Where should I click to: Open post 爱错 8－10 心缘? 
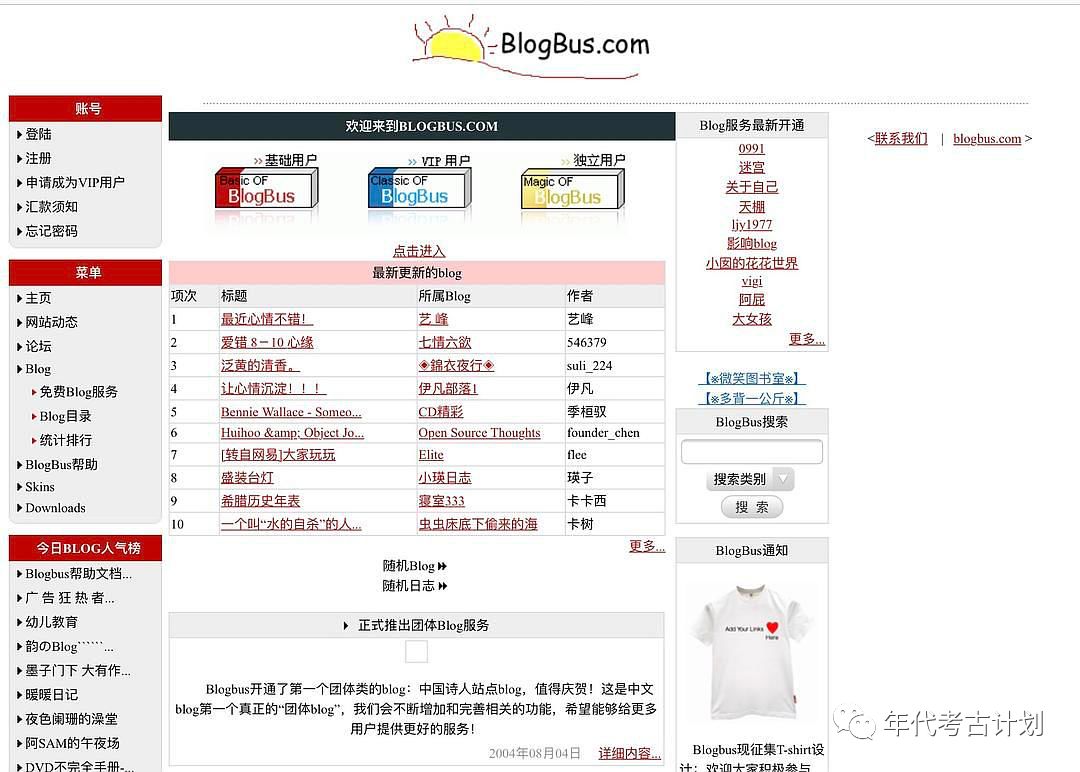267,342
